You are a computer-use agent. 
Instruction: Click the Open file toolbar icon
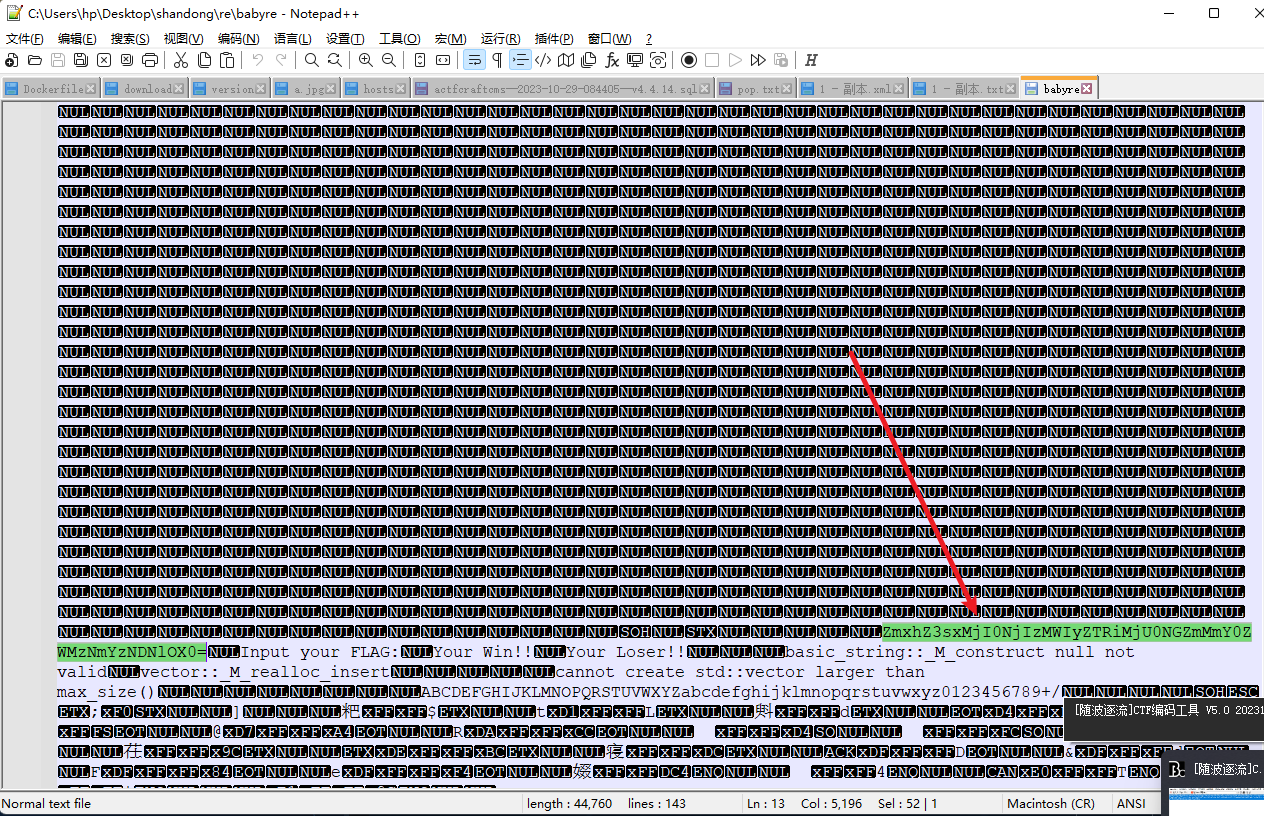coord(34,60)
